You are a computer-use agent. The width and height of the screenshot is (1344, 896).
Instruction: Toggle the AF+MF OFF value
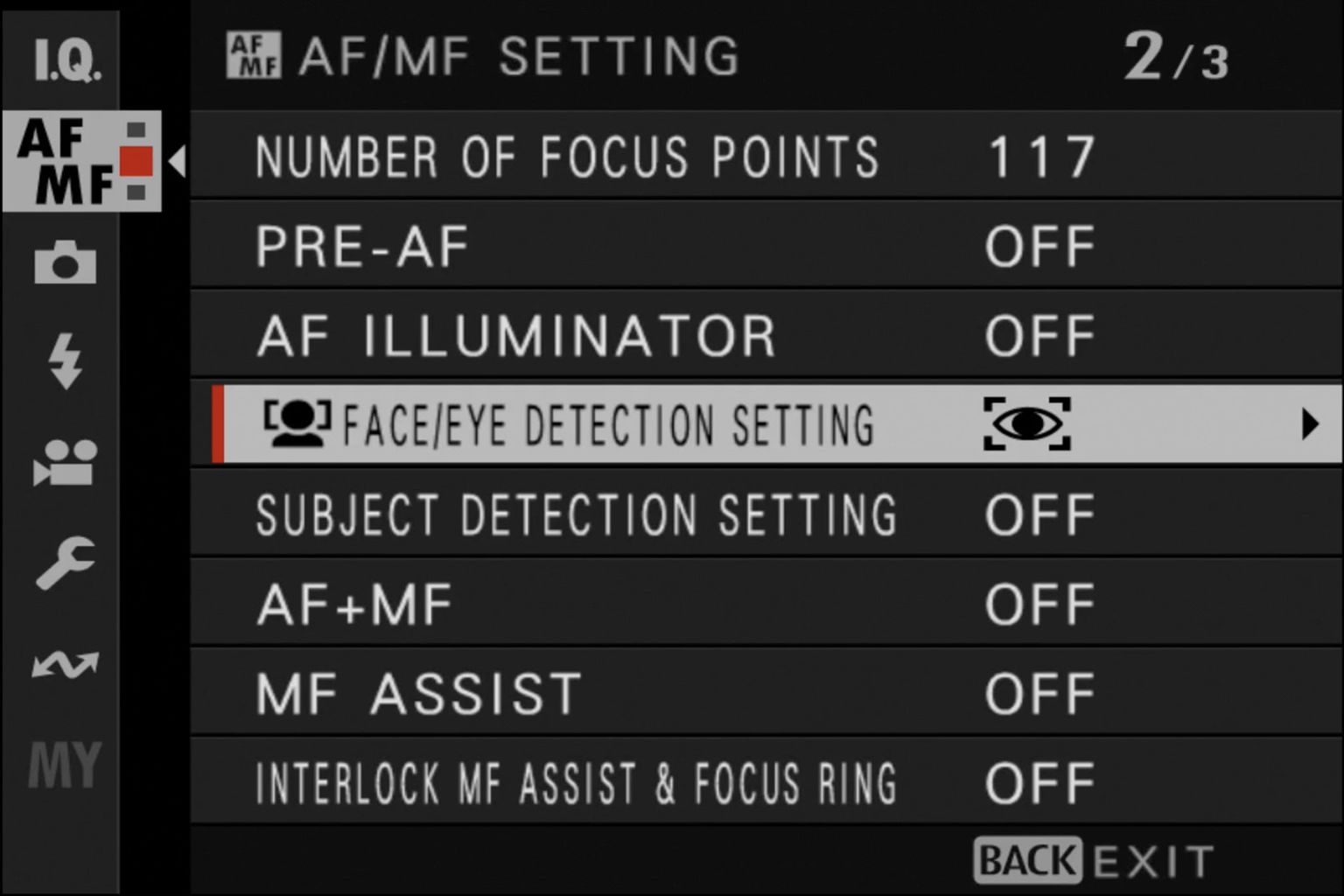click(1039, 605)
